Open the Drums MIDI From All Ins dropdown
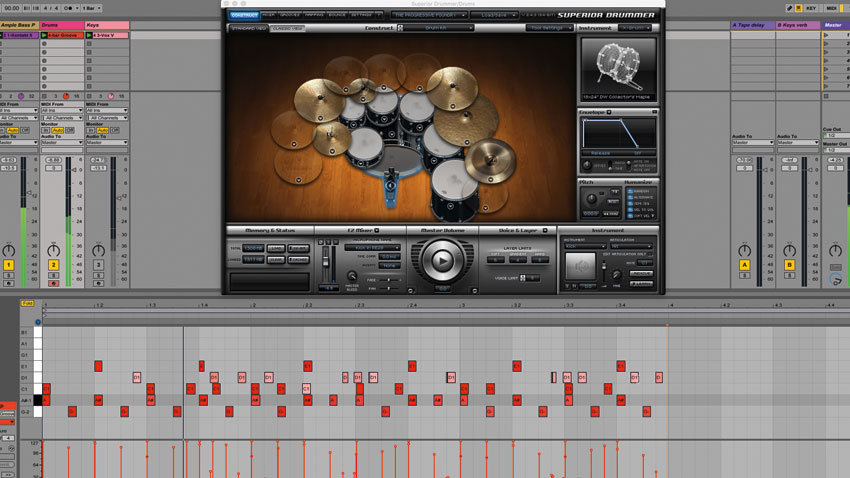The height and width of the screenshot is (478, 850). (62, 111)
